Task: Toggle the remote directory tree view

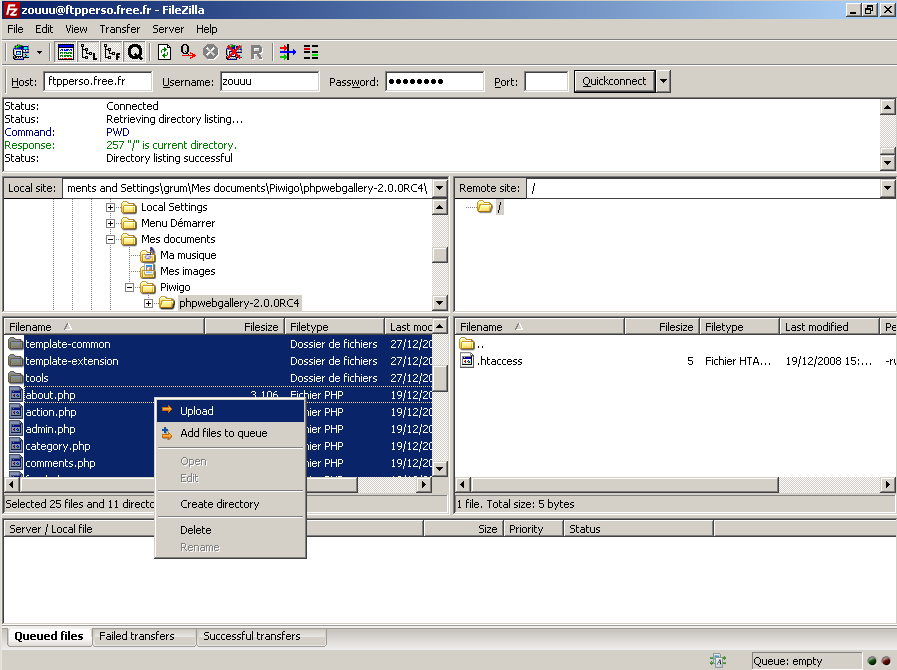Action: coord(112,53)
